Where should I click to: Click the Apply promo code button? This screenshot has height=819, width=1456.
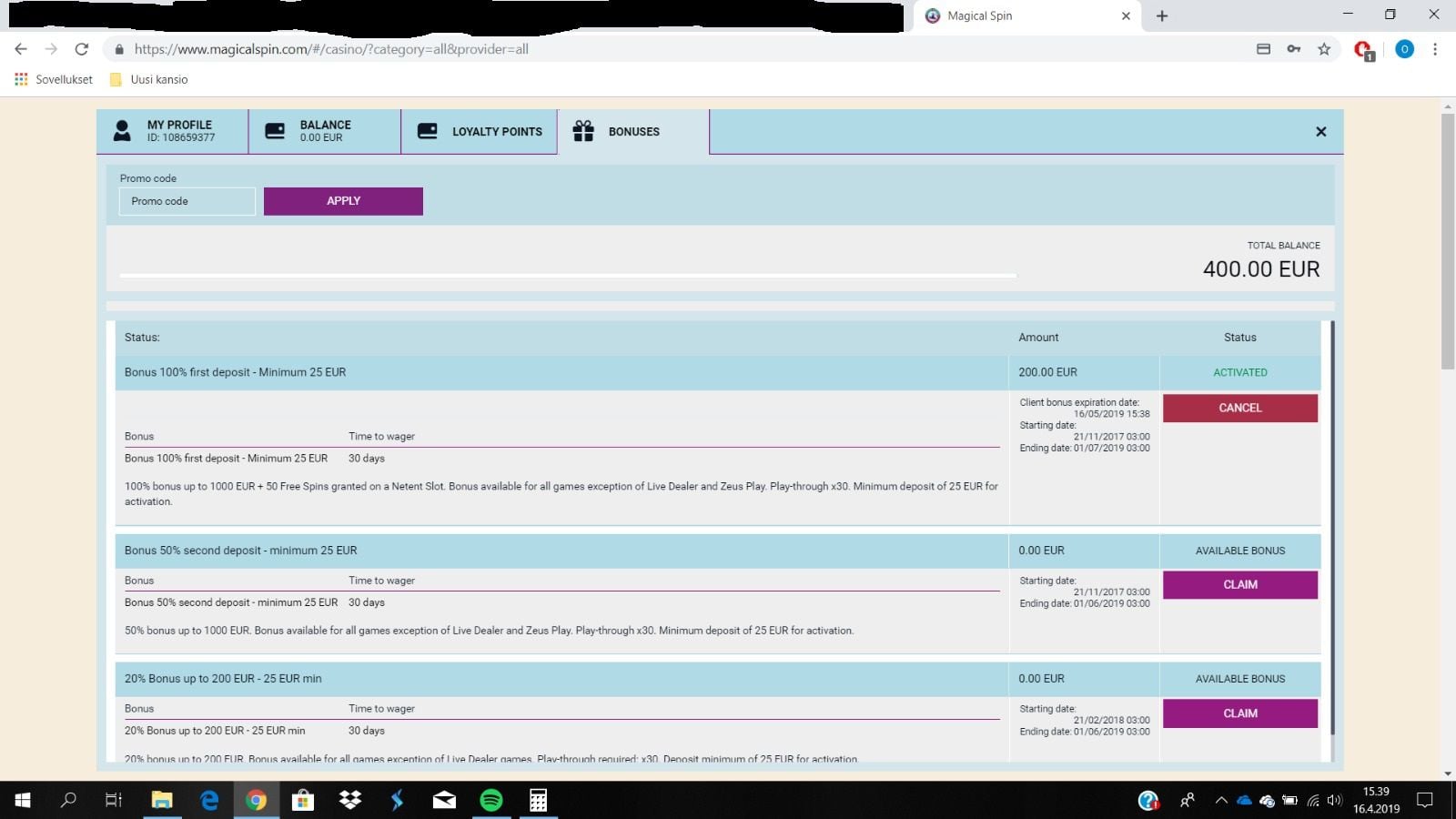coord(343,201)
